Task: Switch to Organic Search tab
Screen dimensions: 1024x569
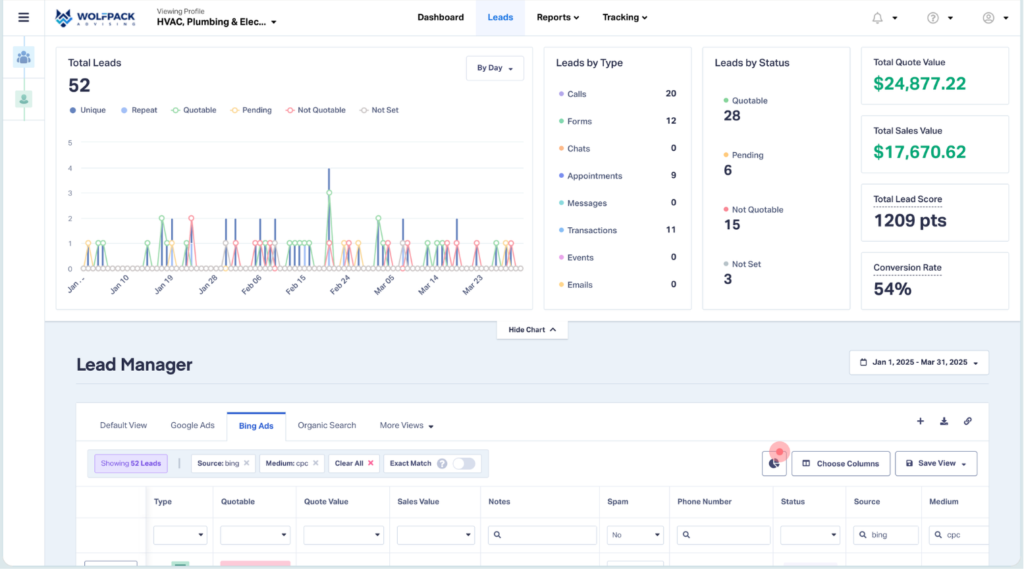Action: point(327,425)
